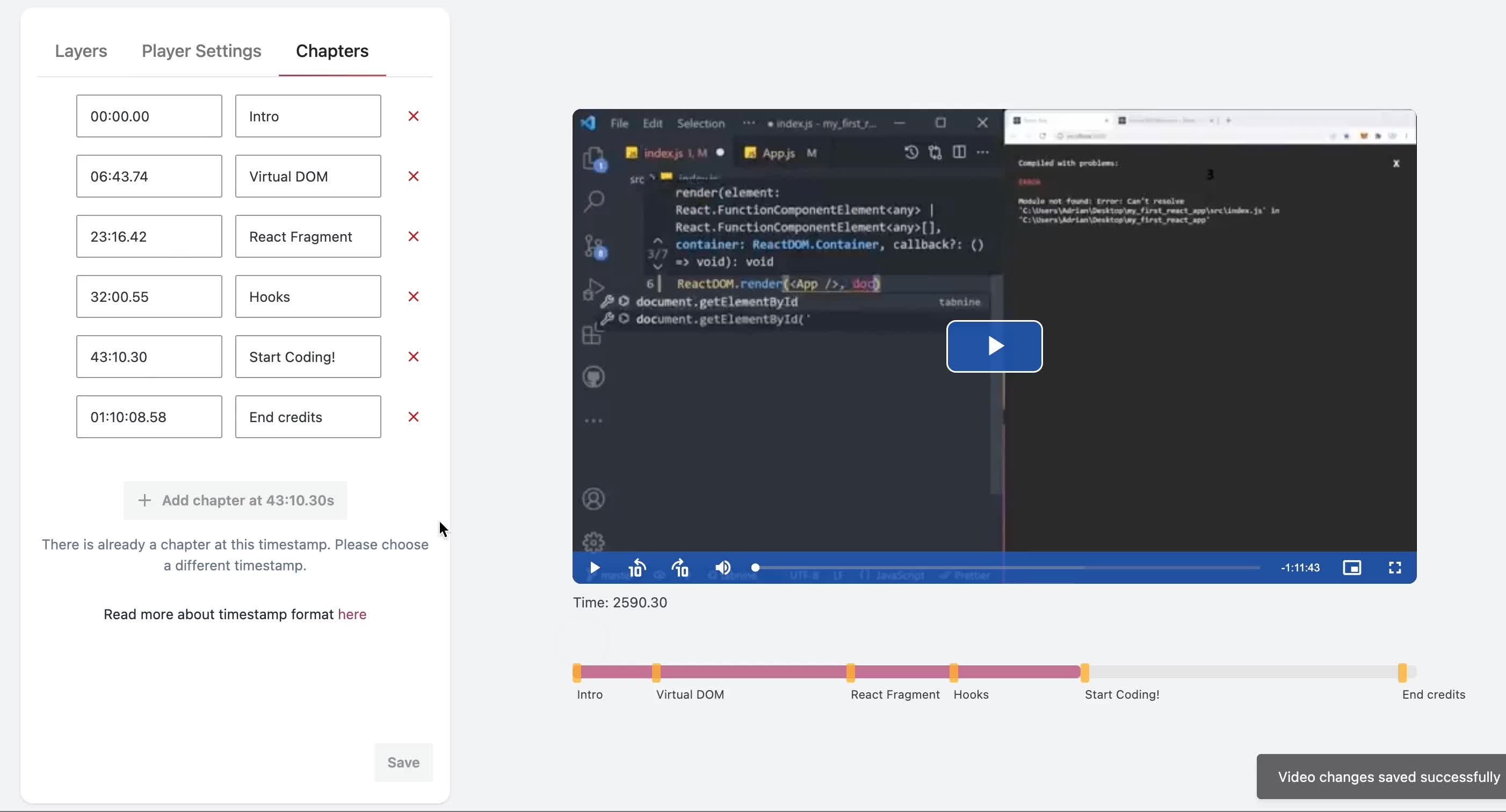Delete the Intro chapter row
This screenshot has height=812, width=1506.
click(414, 116)
